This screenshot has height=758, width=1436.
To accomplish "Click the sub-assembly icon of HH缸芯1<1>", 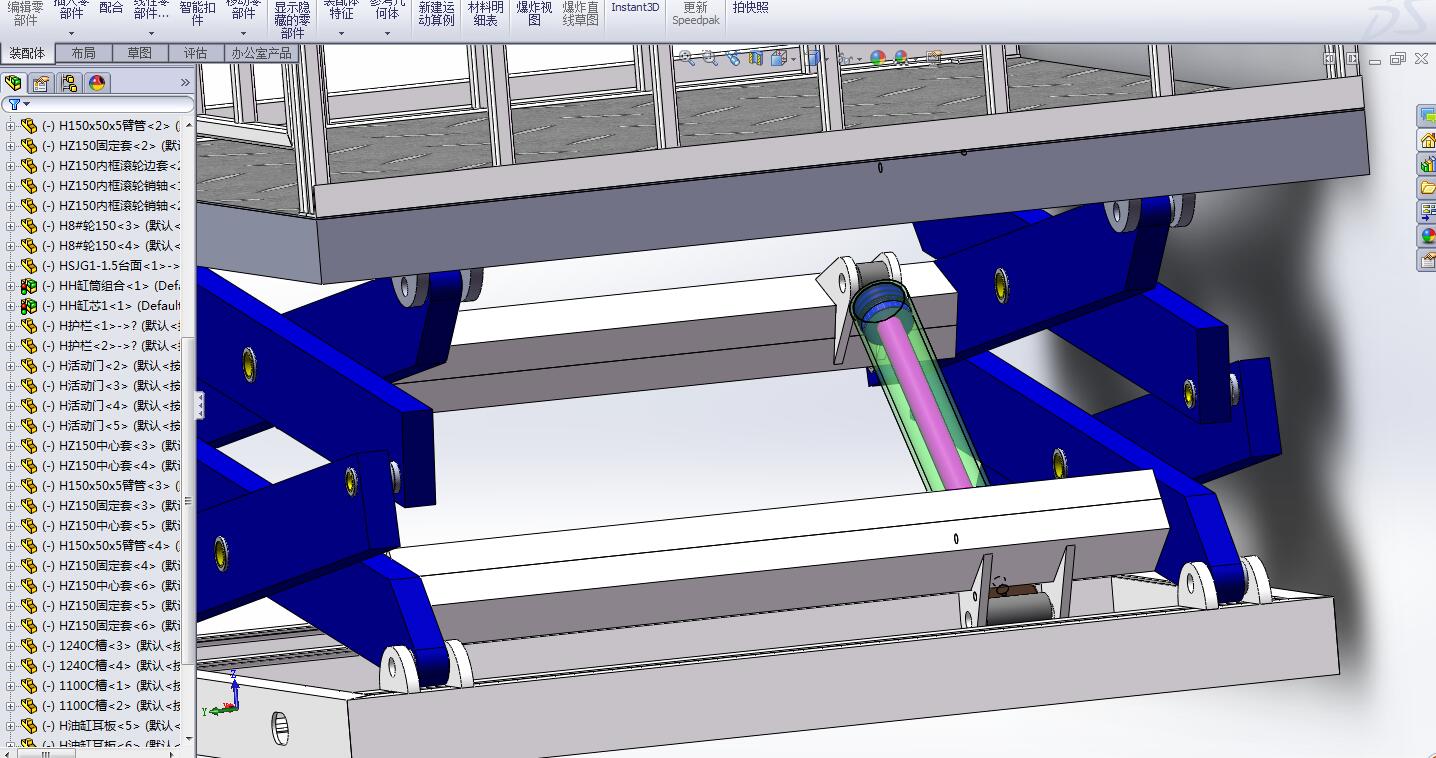I will click(29, 306).
